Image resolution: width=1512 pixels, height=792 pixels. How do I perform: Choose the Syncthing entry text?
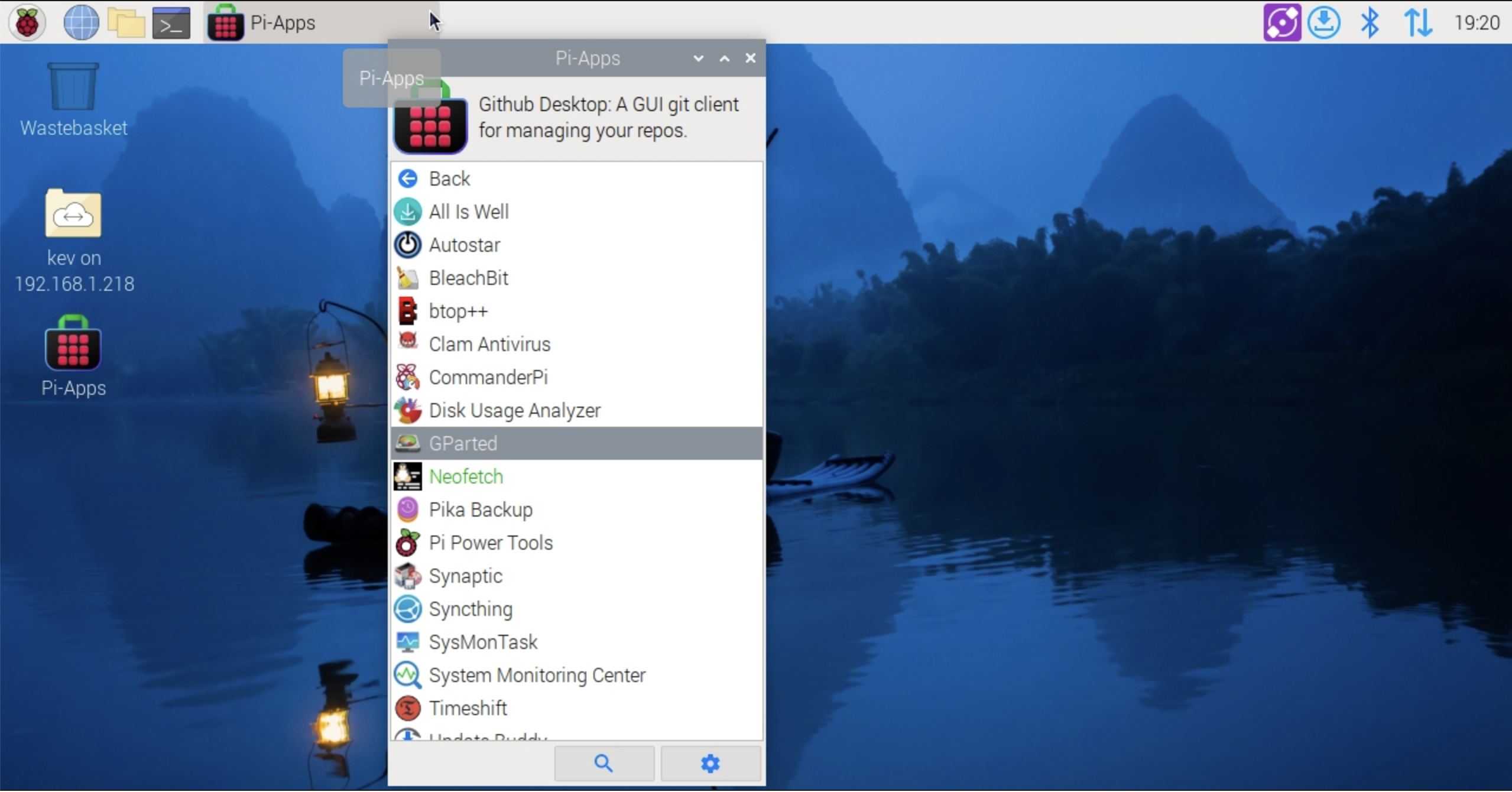click(471, 609)
